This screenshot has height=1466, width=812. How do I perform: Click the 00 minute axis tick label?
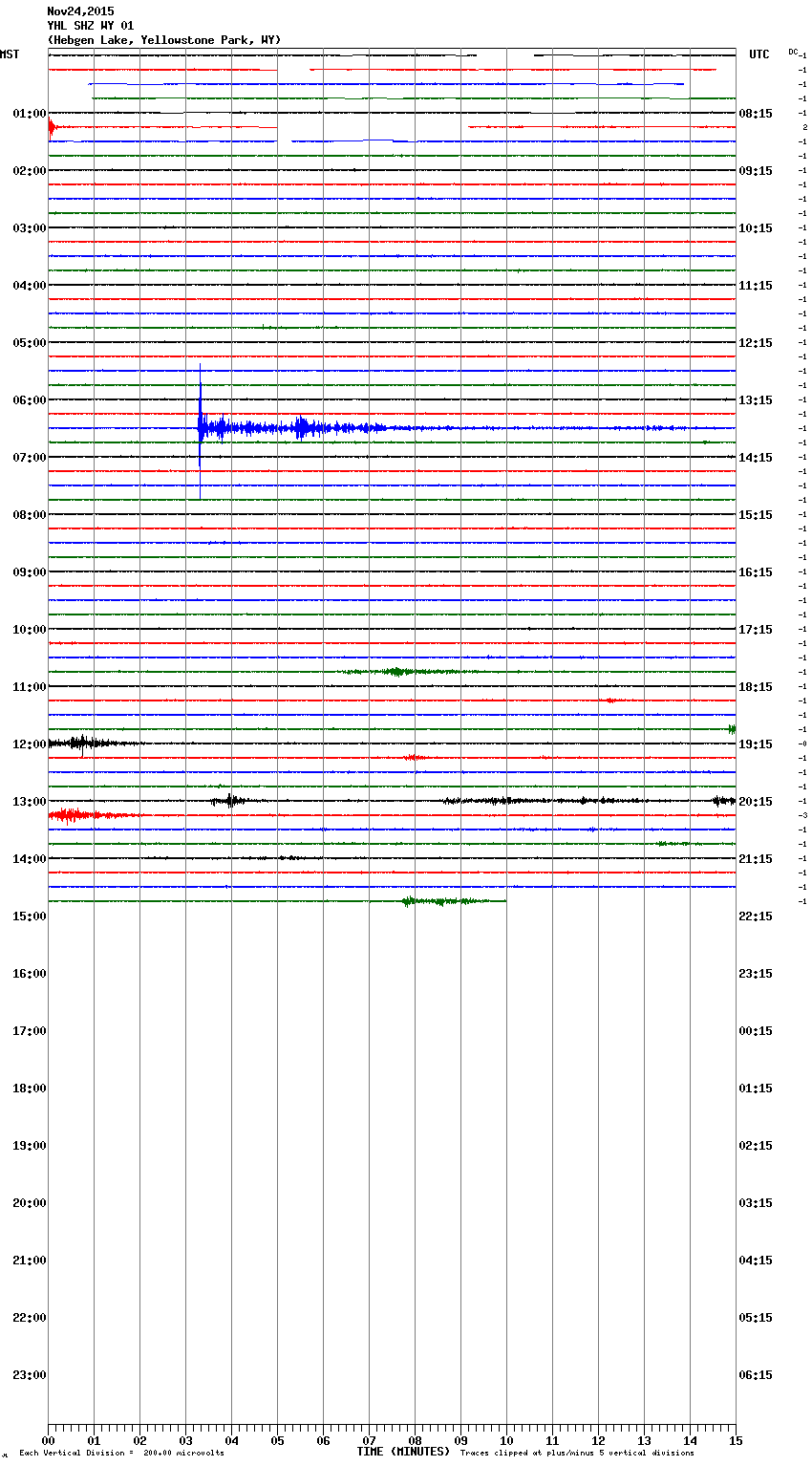point(48,1440)
